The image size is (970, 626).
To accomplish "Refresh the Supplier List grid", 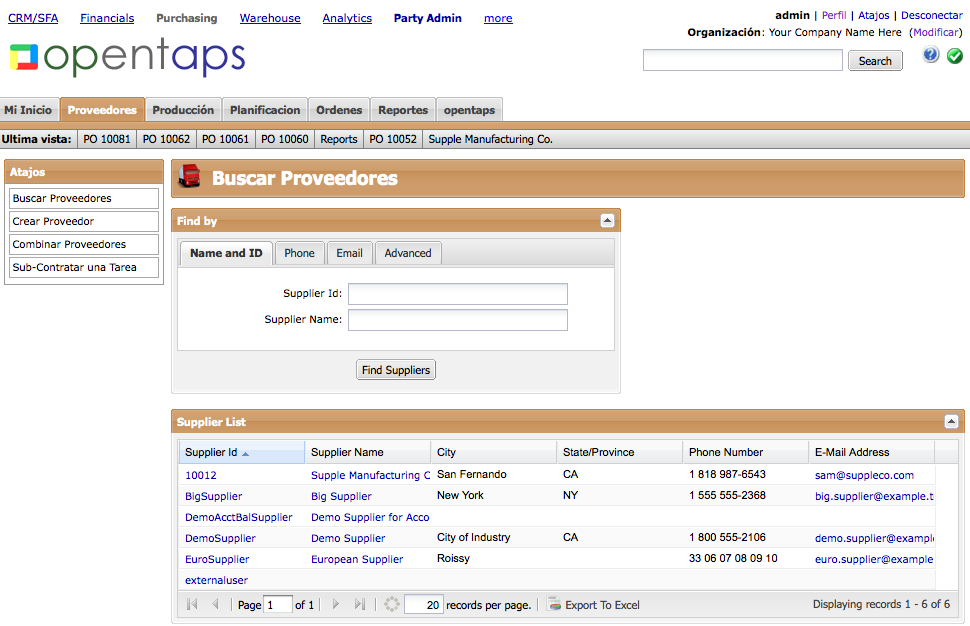I will pos(392,604).
